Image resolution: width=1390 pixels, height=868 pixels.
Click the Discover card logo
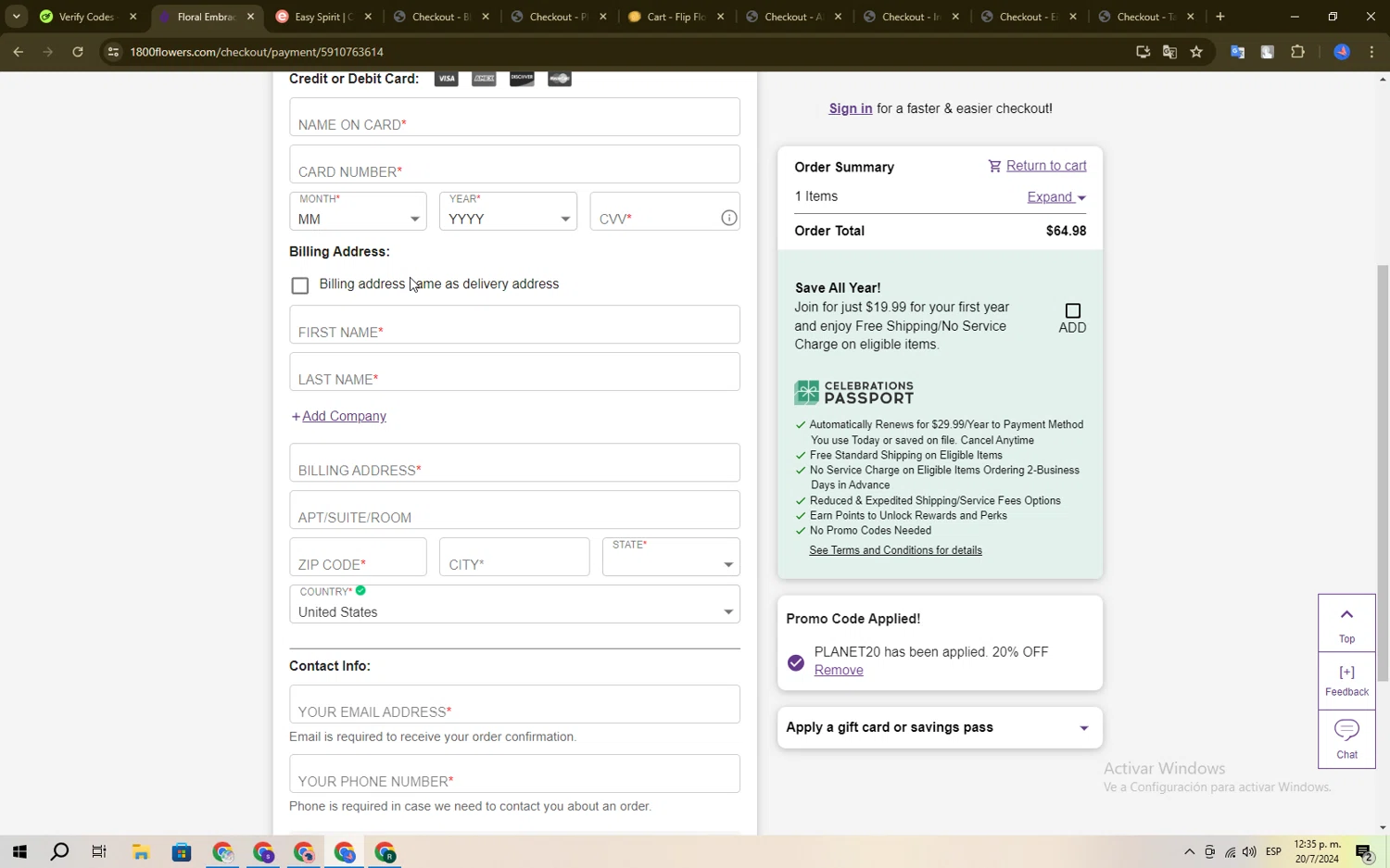(522, 79)
